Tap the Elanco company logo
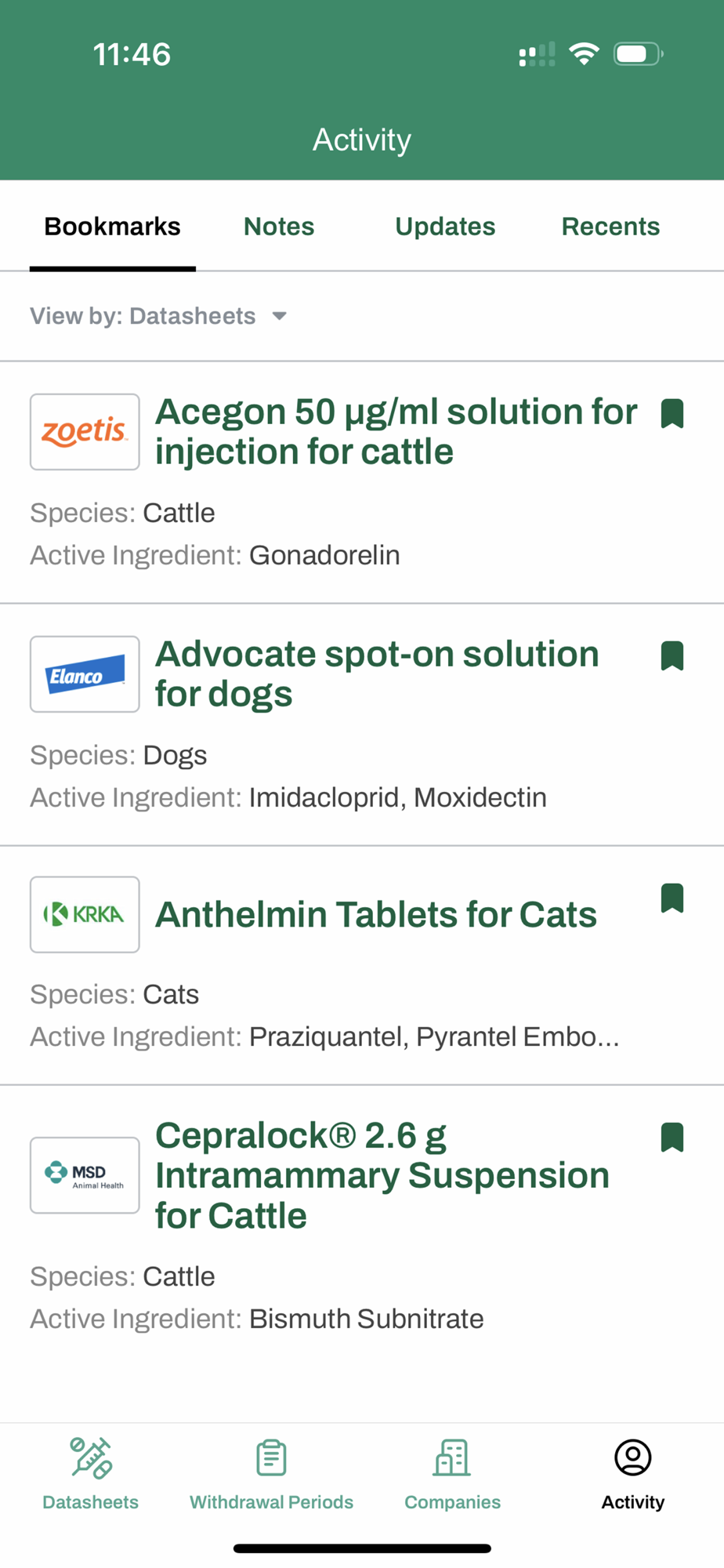Viewport: 724px width, 1568px height. 85,674
